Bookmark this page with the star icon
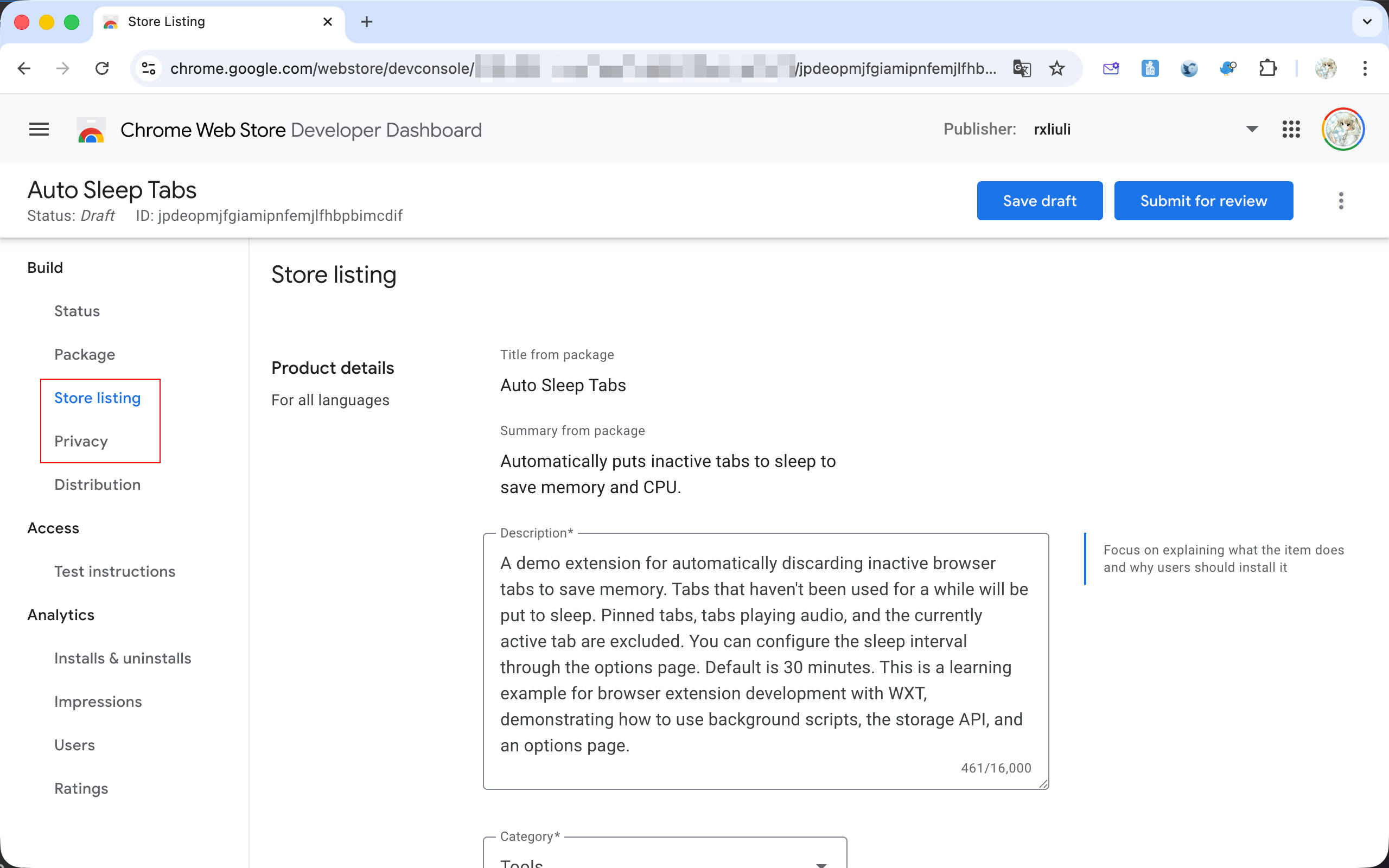This screenshot has height=868, width=1389. point(1057,69)
